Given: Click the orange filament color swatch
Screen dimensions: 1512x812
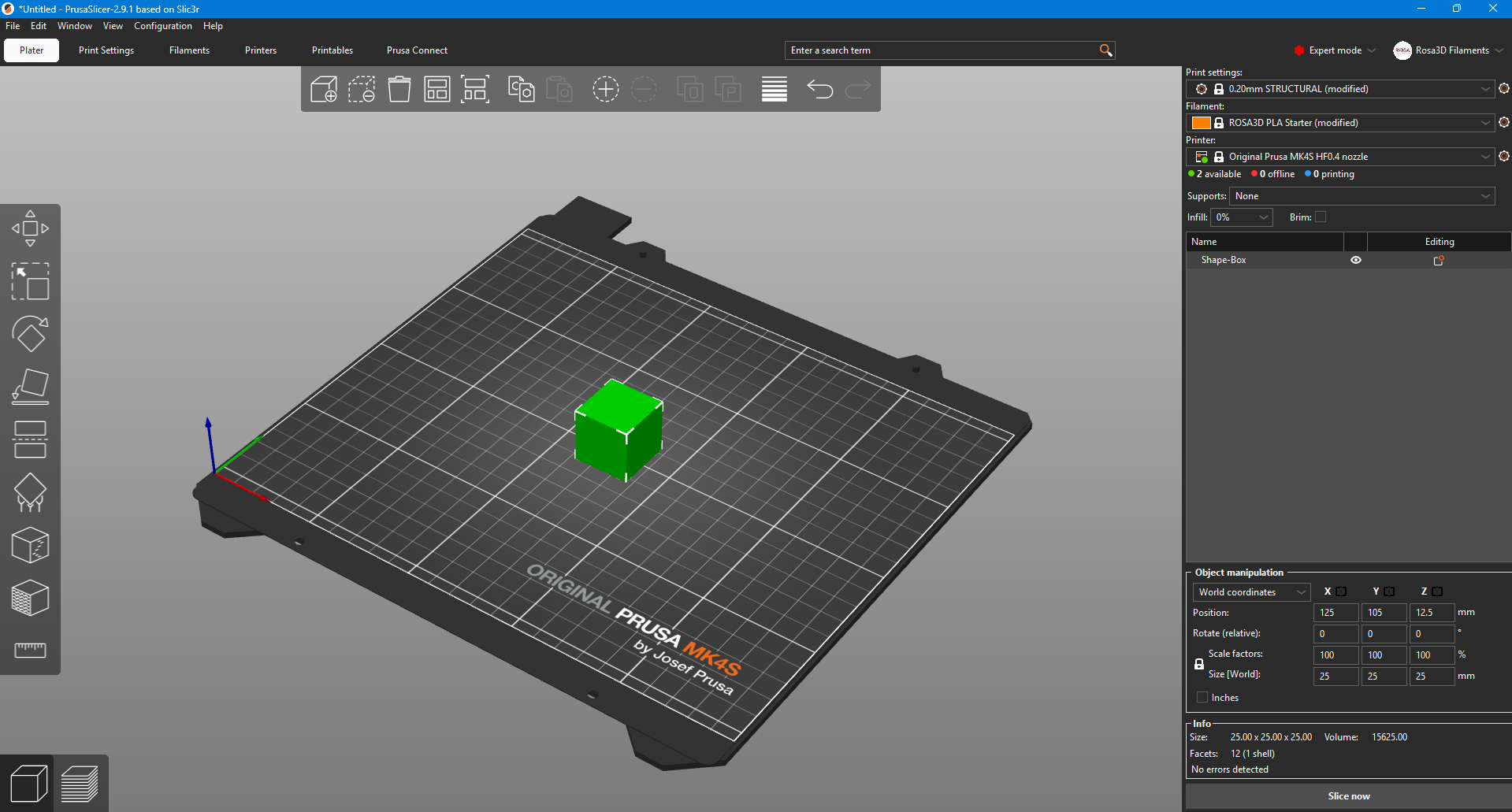Looking at the screenshot, I should tap(1201, 123).
